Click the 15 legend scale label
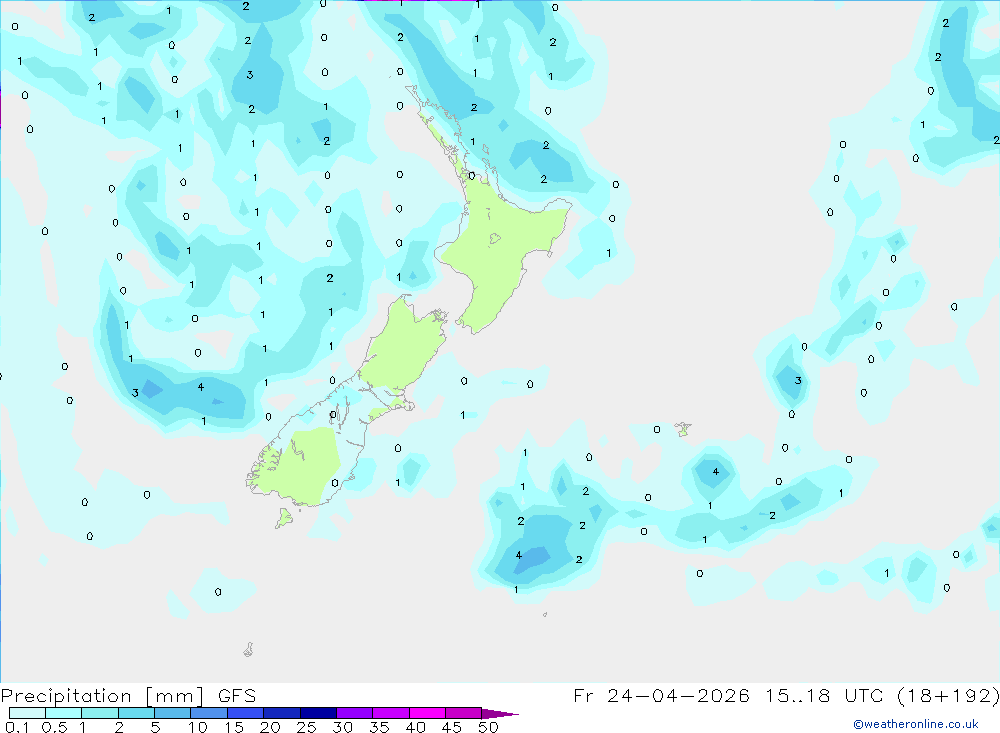 234,727
